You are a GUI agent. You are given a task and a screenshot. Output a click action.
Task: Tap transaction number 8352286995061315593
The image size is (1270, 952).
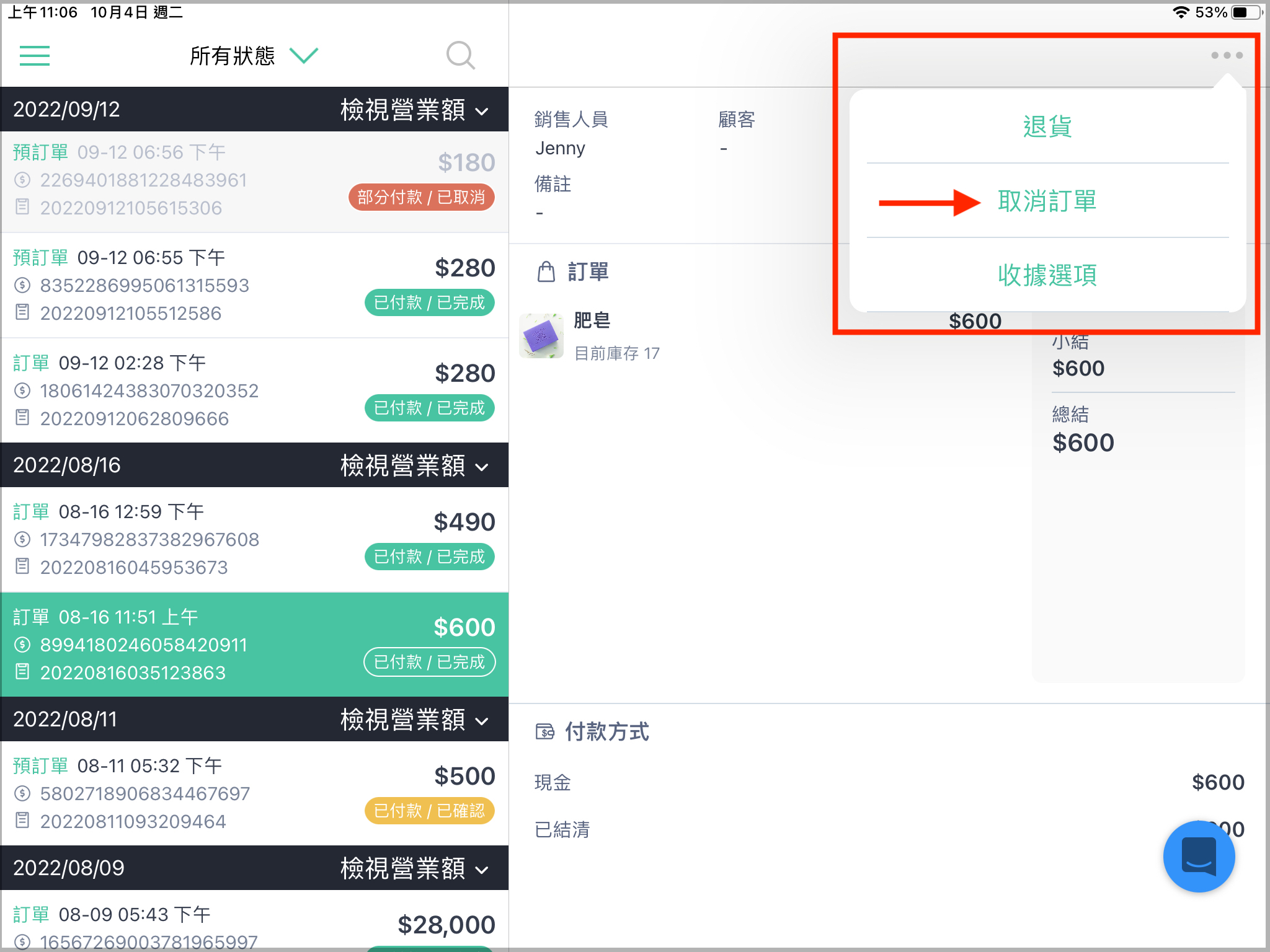click(x=144, y=286)
